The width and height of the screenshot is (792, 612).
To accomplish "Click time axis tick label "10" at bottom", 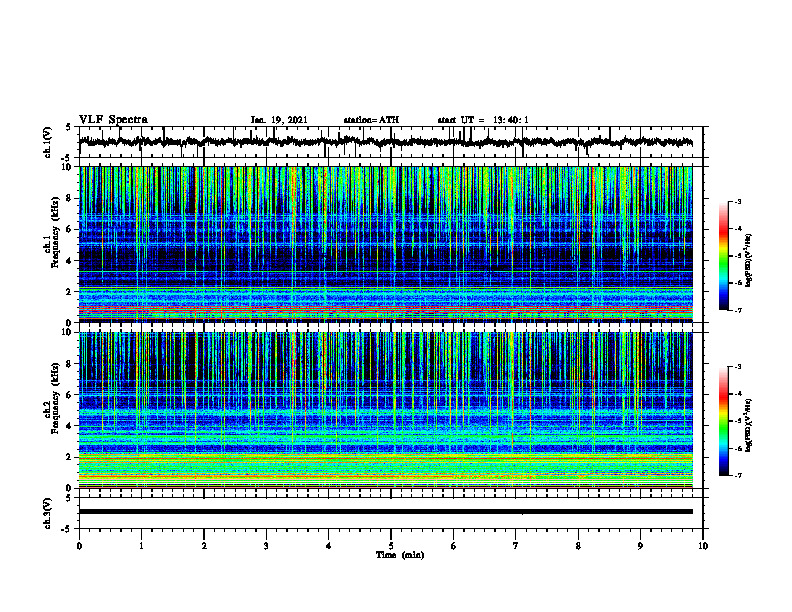I will [x=703, y=546].
